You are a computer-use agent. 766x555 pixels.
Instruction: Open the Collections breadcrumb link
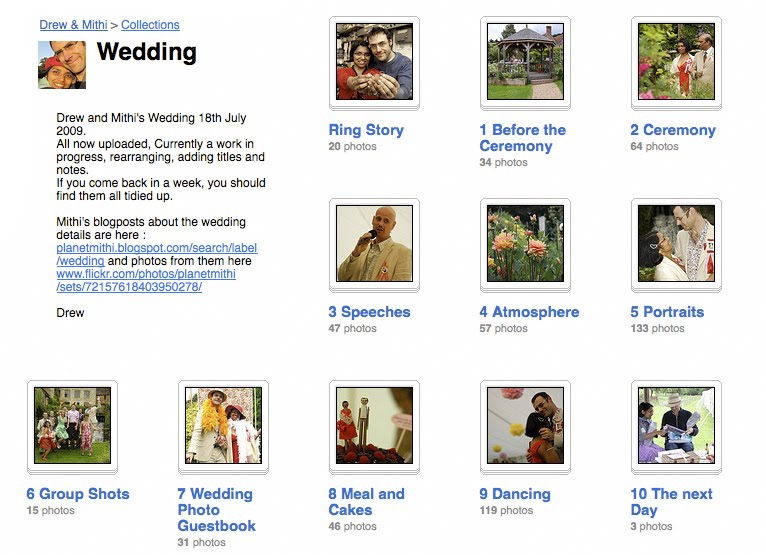tap(150, 25)
